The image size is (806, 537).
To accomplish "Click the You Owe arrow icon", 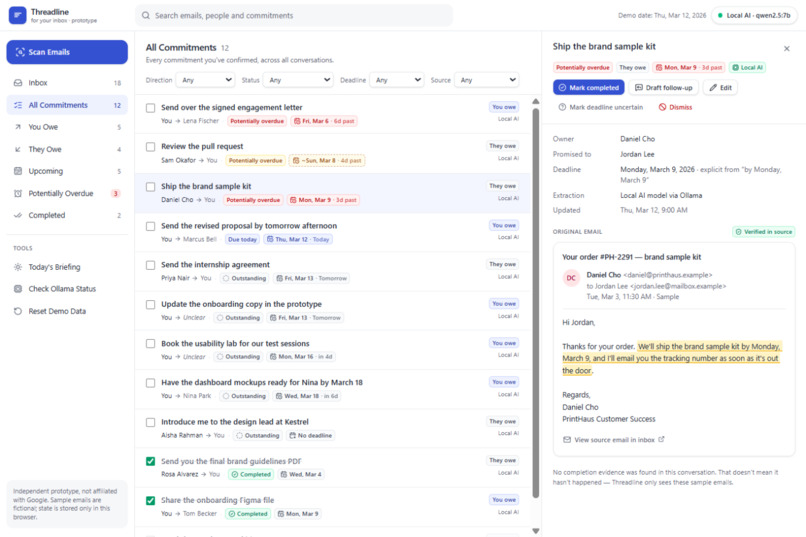I will [18, 127].
